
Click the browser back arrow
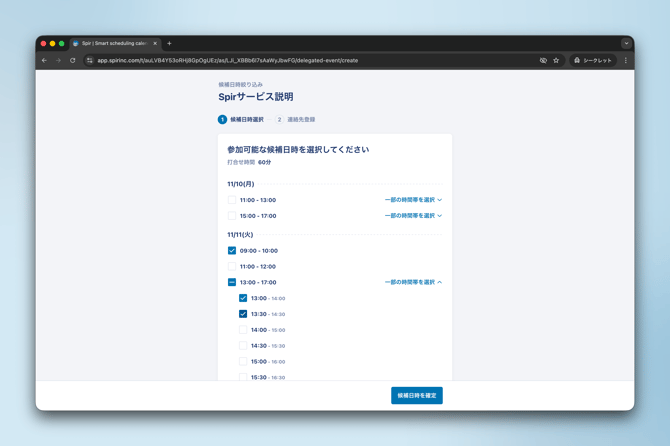[44, 60]
